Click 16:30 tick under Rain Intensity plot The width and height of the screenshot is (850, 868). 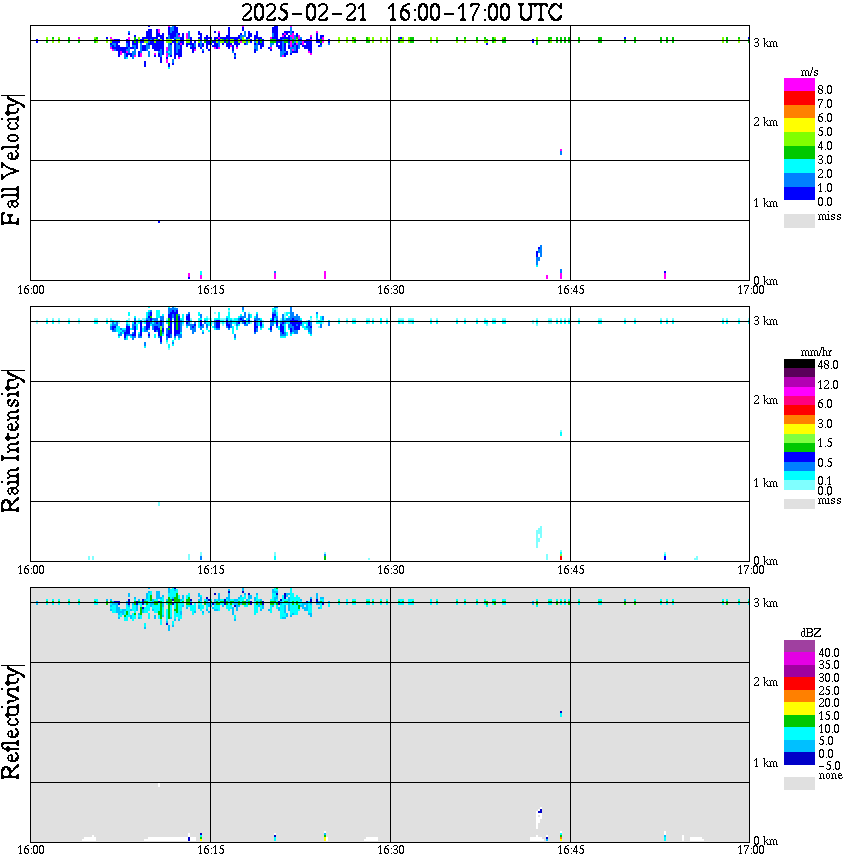coord(391,570)
